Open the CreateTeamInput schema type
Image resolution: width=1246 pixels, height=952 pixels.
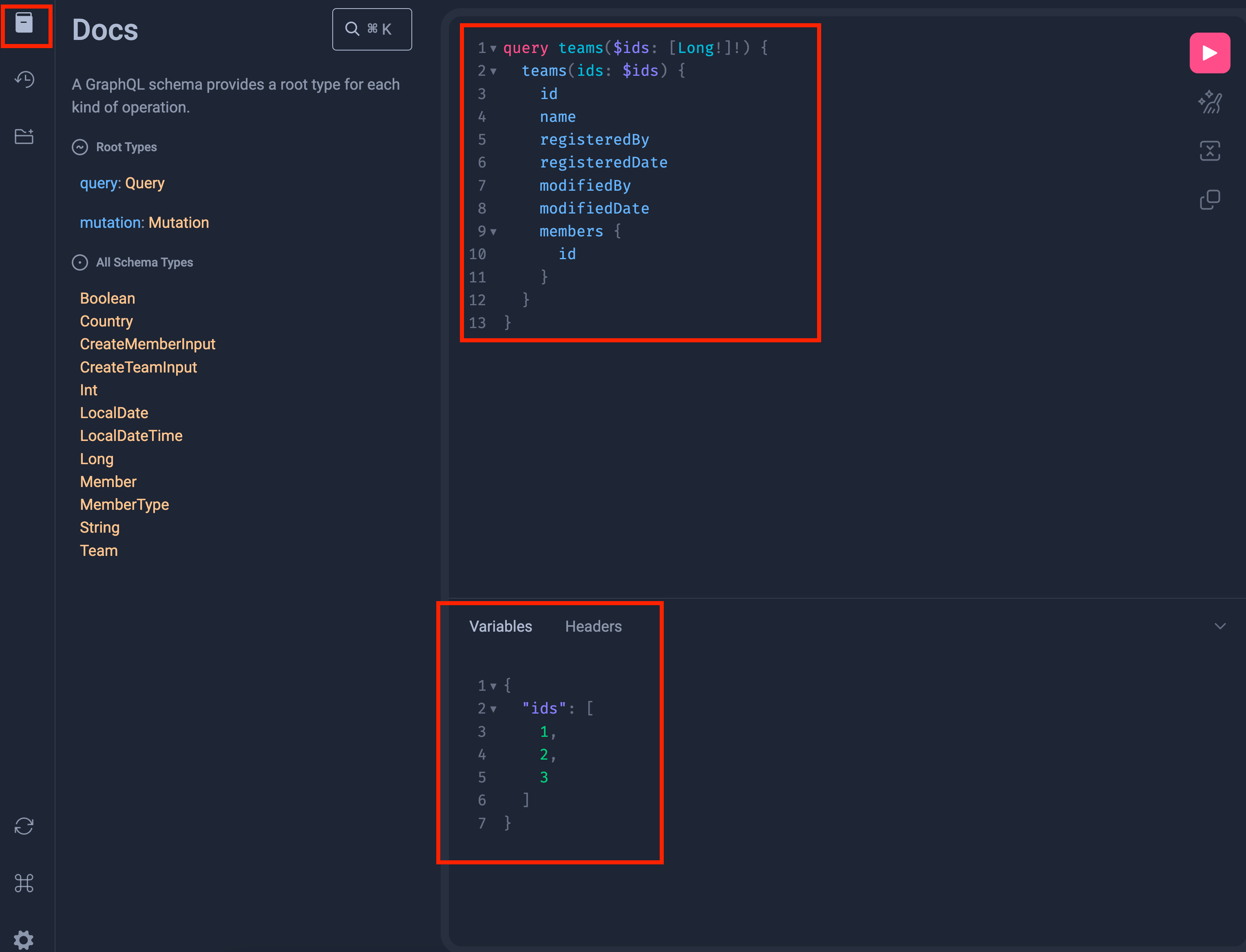coord(138,367)
